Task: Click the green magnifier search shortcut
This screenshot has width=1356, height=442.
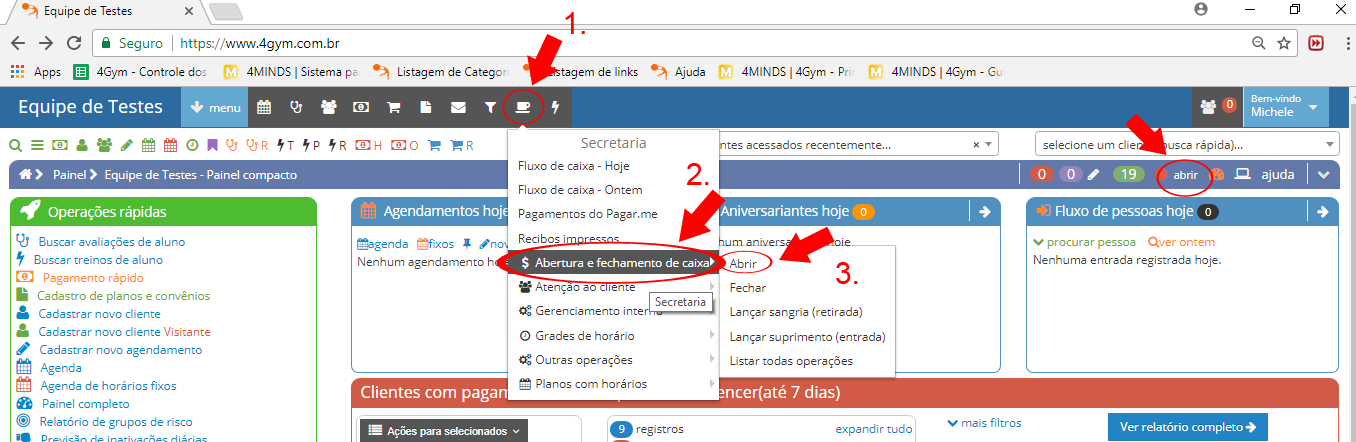Action: (x=15, y=145)
